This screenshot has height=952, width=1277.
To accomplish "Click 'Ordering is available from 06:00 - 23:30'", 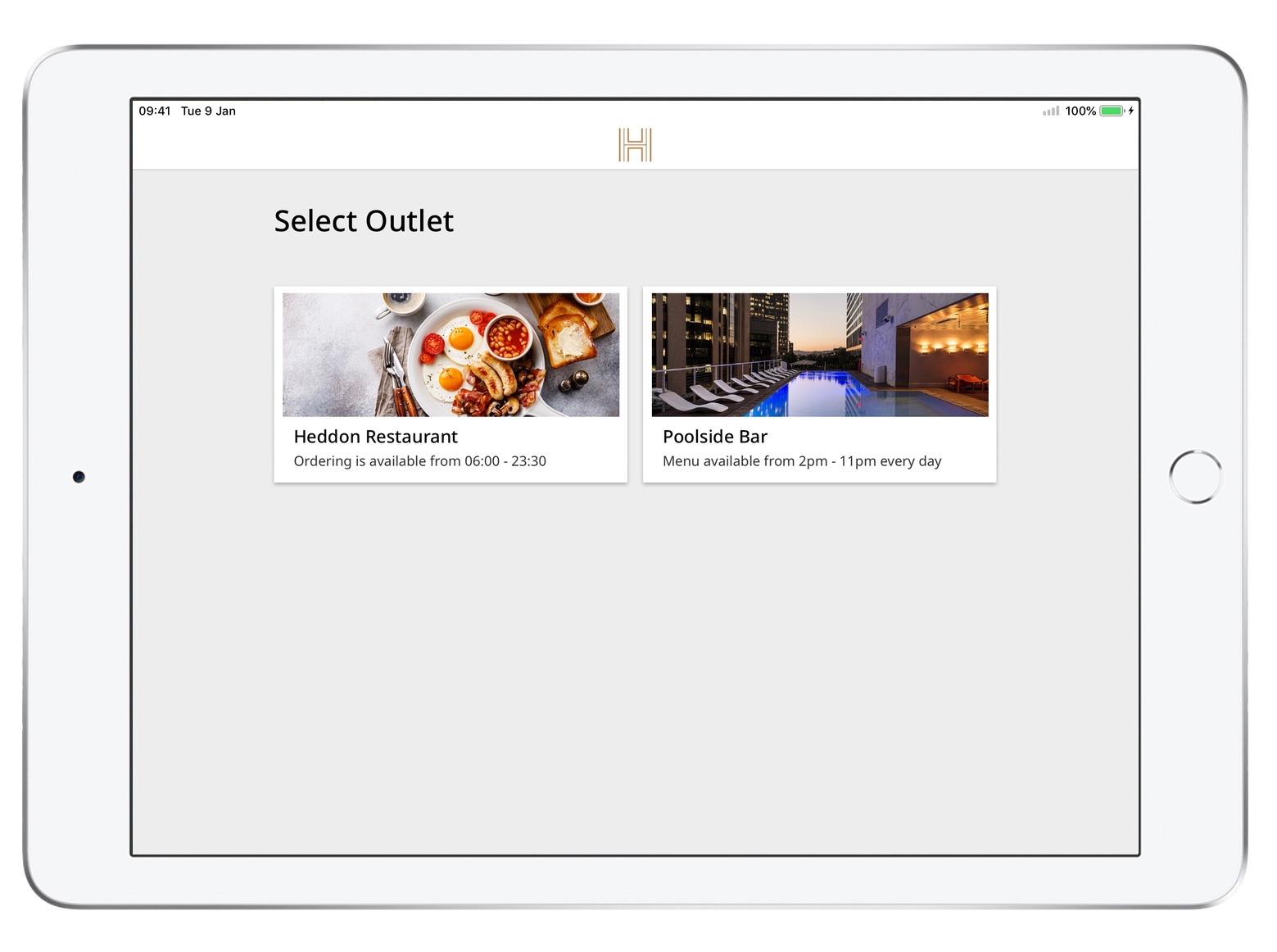I will coord(420,461).
